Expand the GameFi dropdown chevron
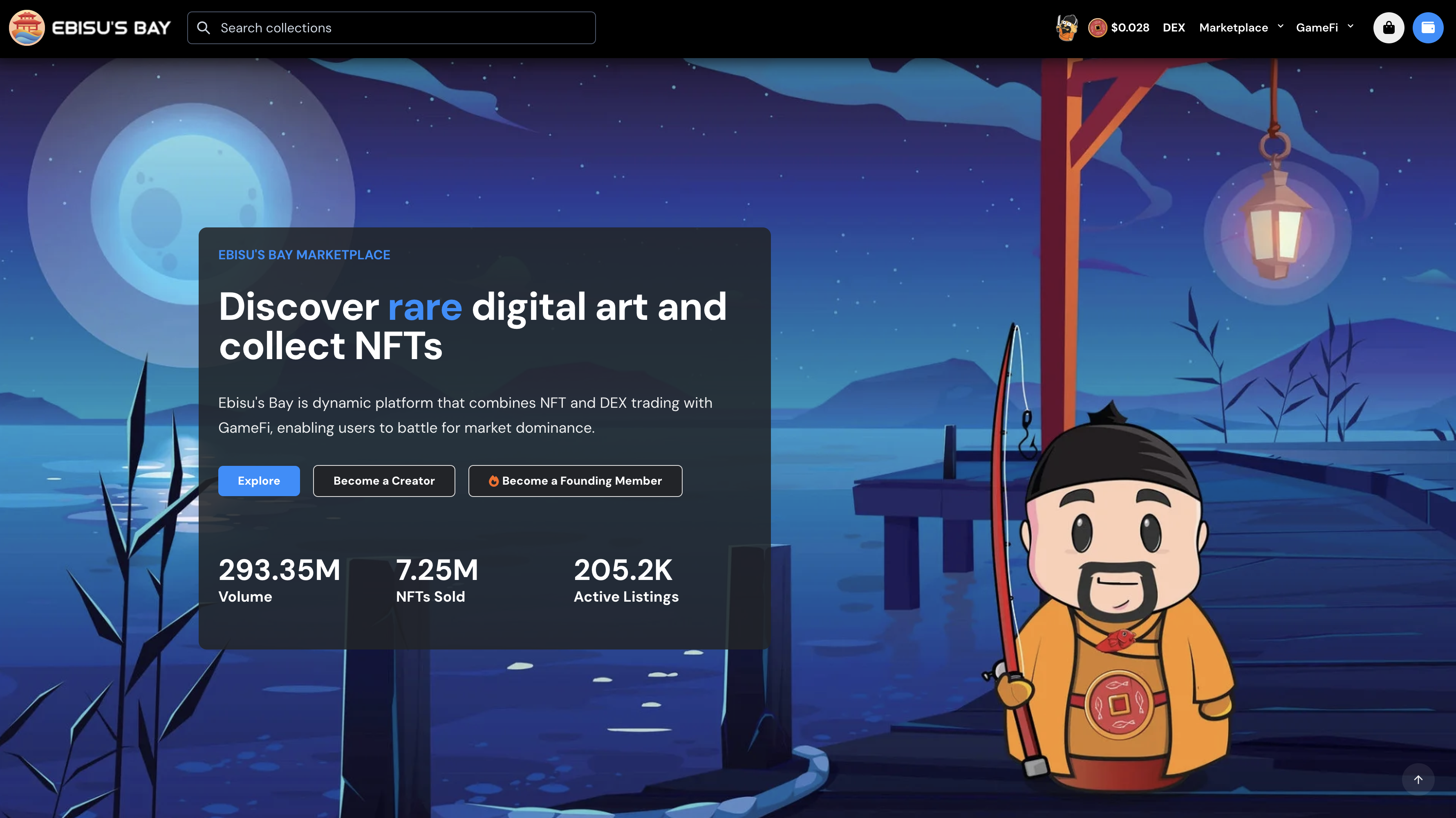This screenshot has height=818, width=1456. (x=1350, y=26)
